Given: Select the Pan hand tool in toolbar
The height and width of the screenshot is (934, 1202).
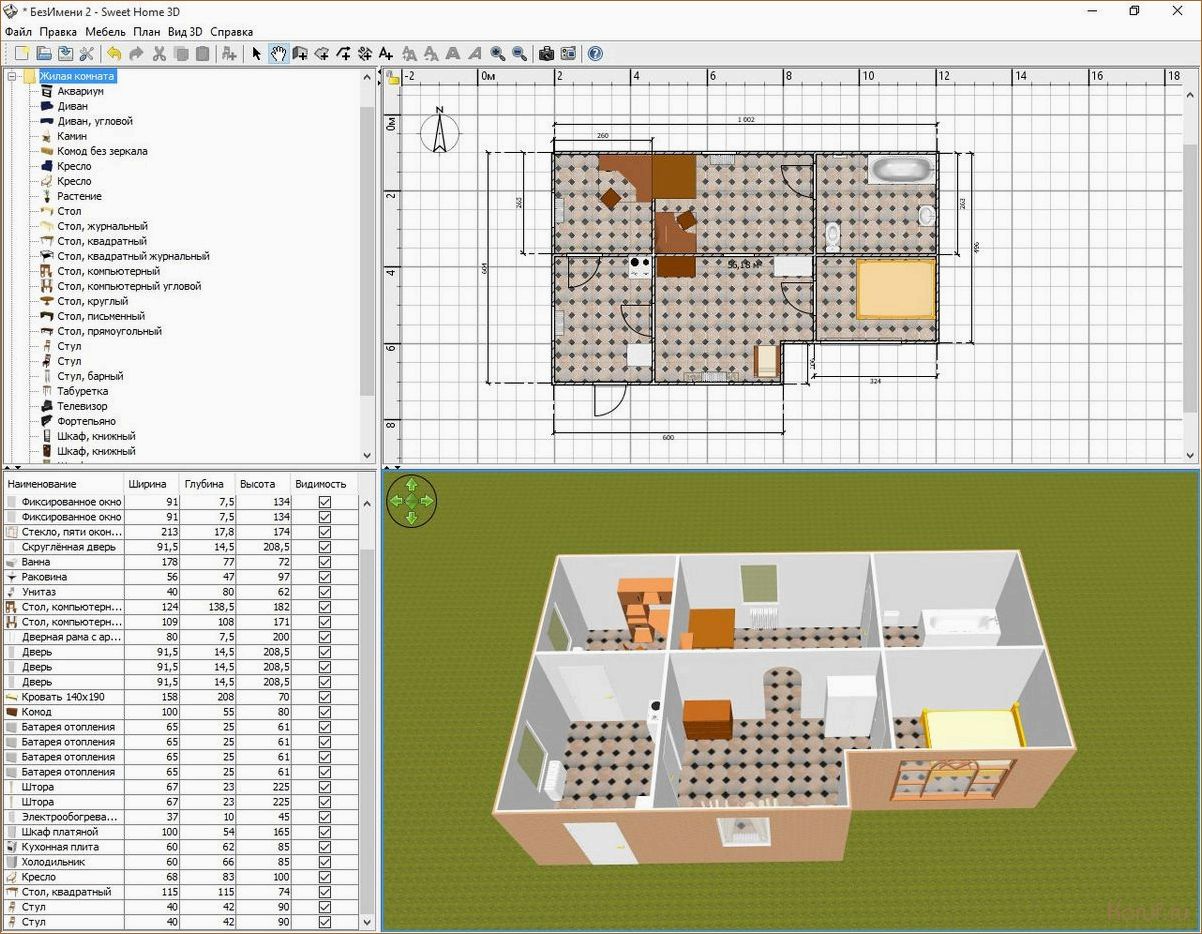Looking at the screenshot, I should coord(278,53).
